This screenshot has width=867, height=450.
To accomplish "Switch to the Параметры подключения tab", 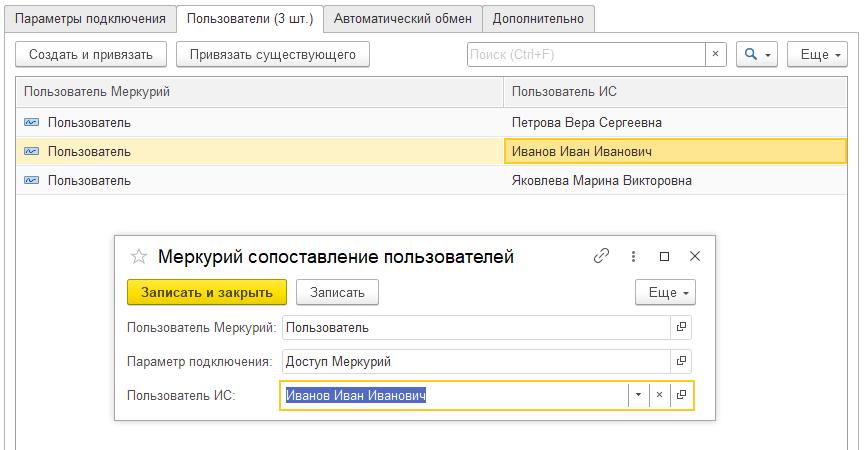I will (91, 19).
